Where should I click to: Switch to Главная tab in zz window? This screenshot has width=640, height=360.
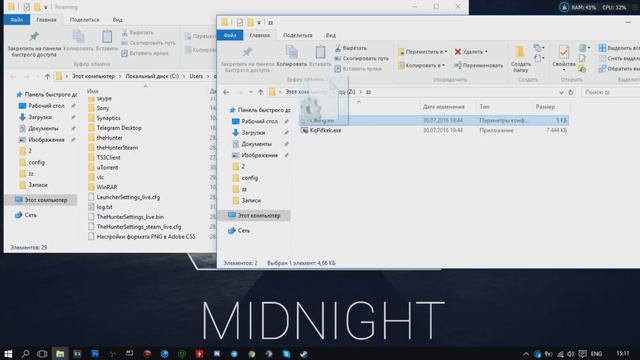point(260,36)
